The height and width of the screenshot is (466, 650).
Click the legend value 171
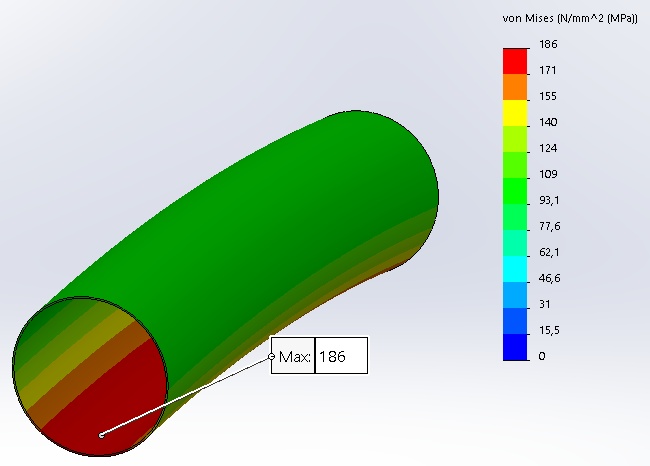548,70
